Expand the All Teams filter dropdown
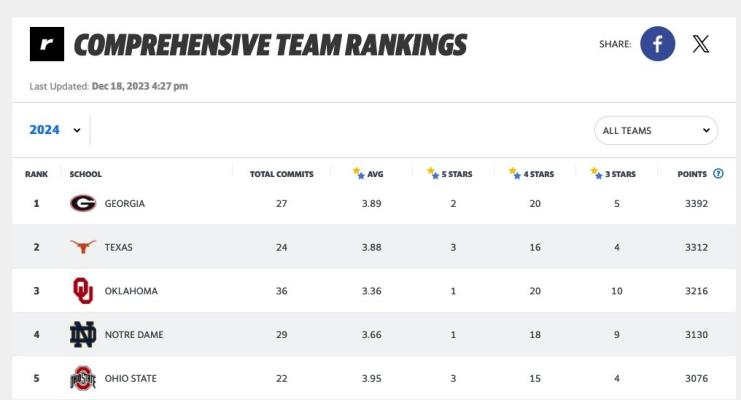Screen dimensions: 741x400 [x=656, y=130]
